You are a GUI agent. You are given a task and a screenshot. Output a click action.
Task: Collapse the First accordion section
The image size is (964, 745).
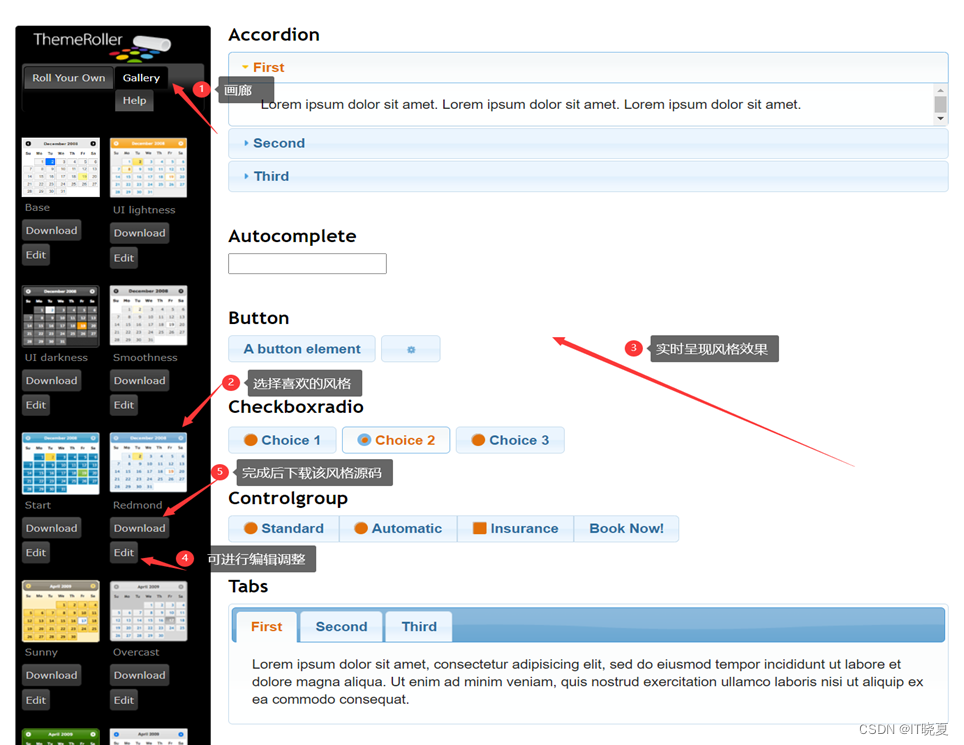click(x=588, y=68)
